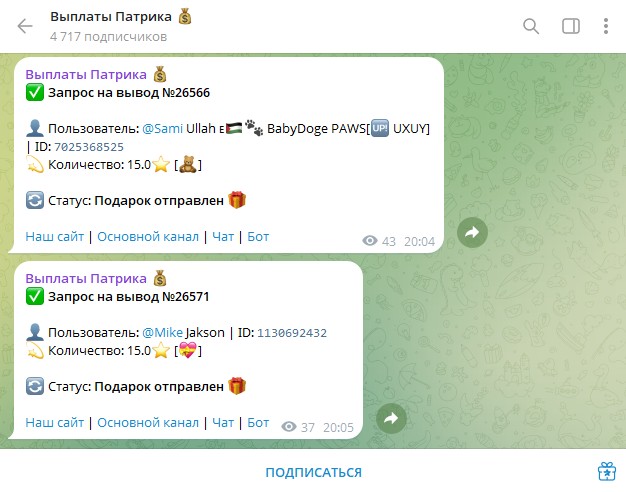626x492 pixels.
Task: Open Наш сайт link in first message
Action: (x=55, y=237)
